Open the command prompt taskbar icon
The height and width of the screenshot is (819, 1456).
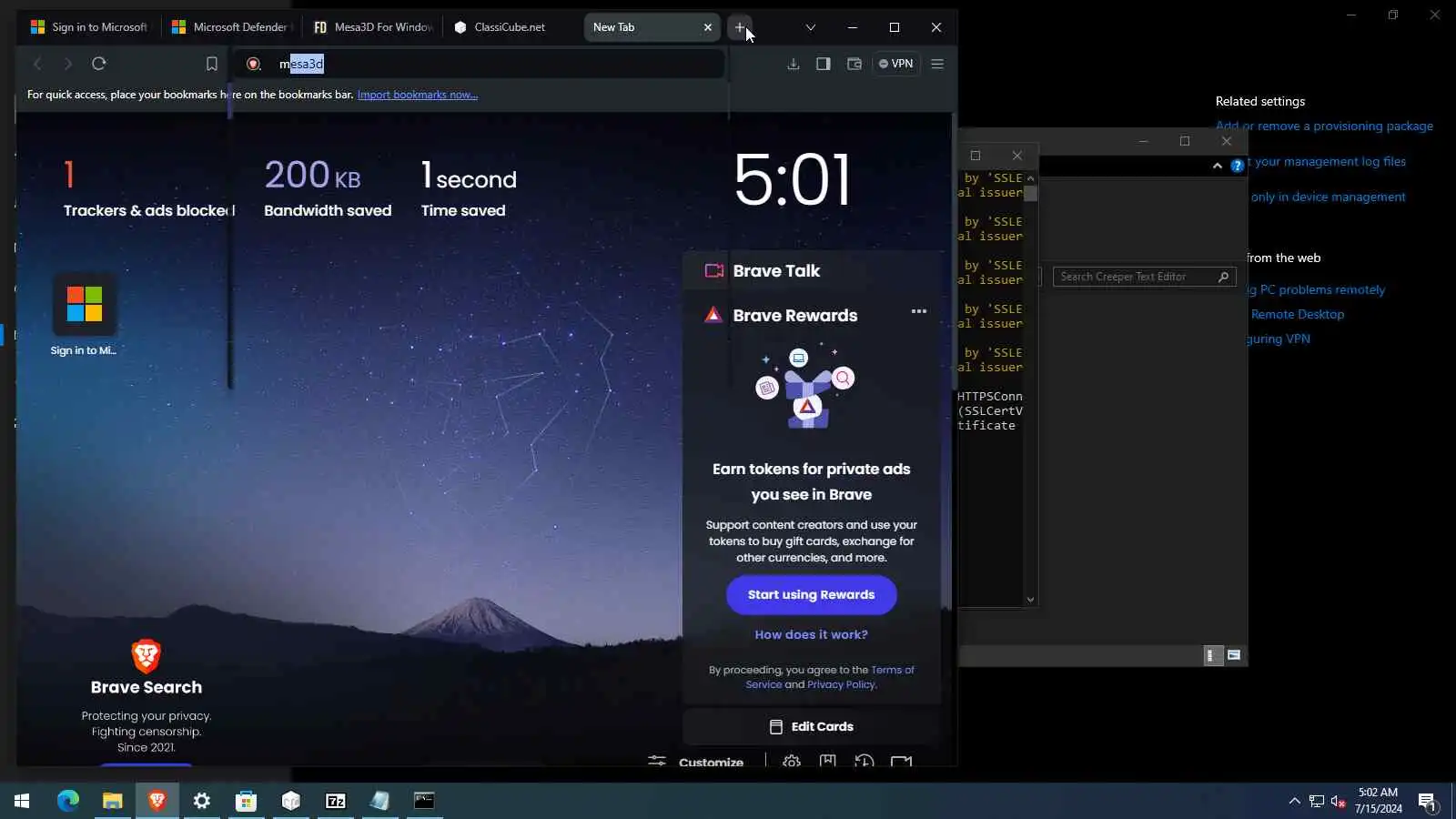pyautogui.click(x=425, y=801)
